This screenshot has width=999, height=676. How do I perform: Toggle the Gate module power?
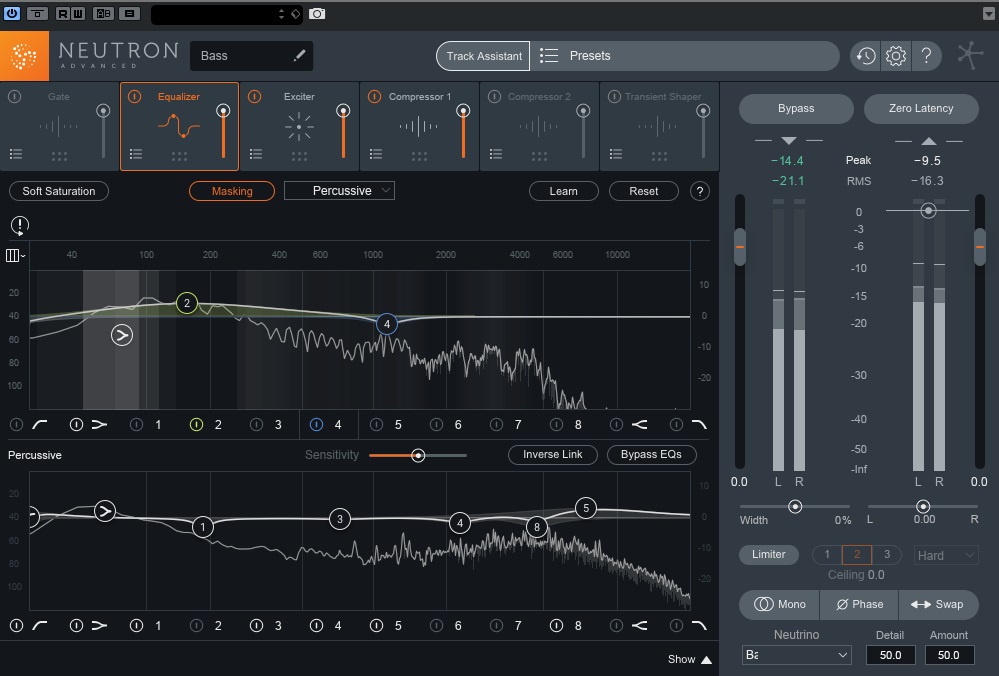tap(15, 96)
